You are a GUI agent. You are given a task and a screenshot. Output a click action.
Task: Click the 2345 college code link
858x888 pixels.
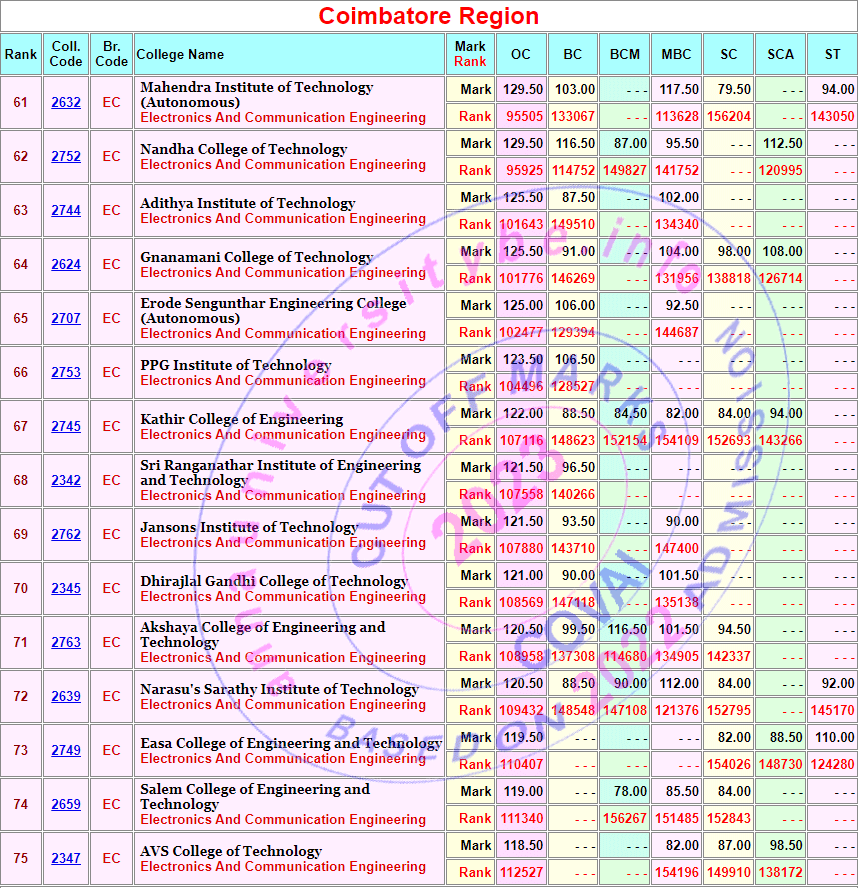(66, 589)
